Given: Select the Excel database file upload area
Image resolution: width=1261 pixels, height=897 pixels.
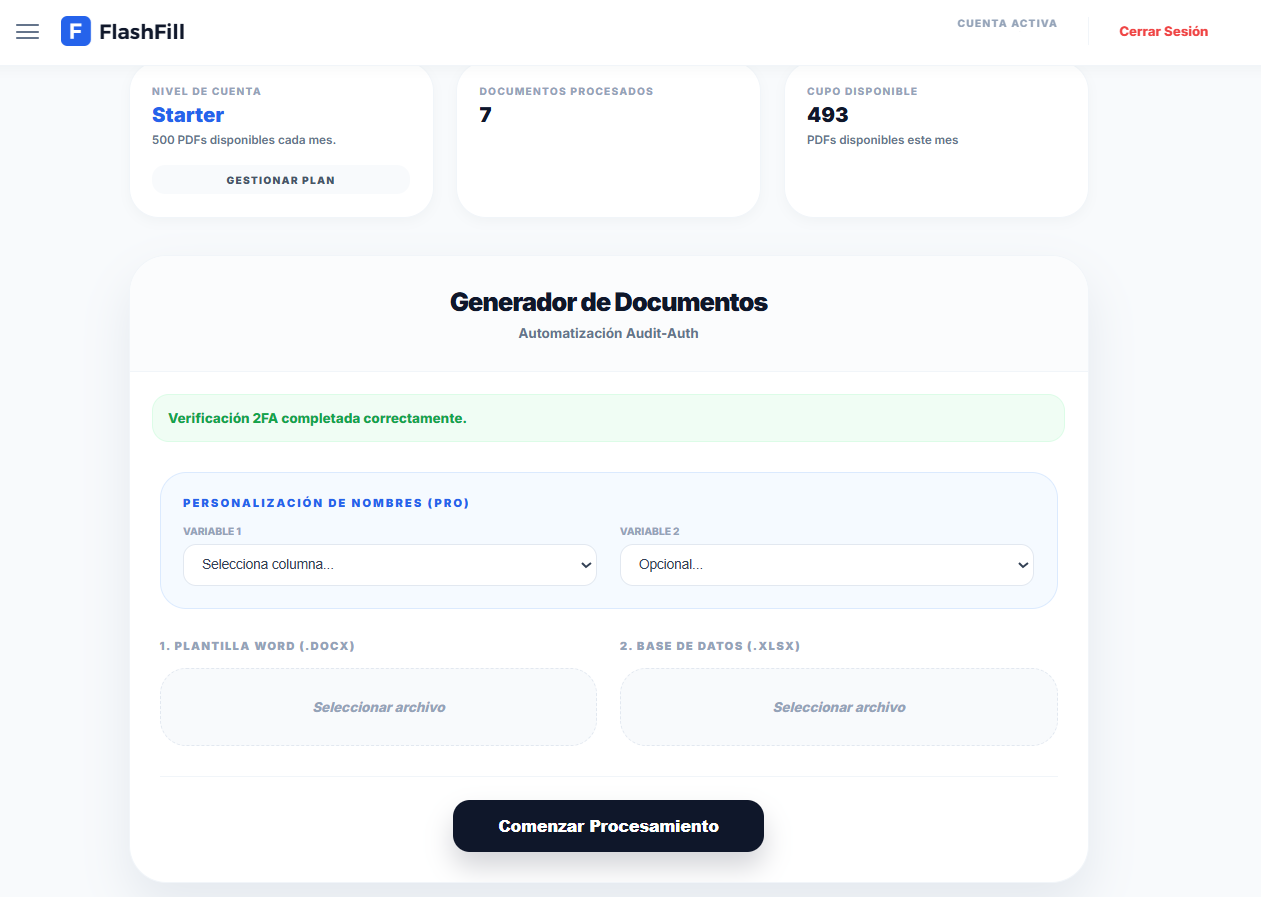Looking at the screenshot, I should point(839,707).
